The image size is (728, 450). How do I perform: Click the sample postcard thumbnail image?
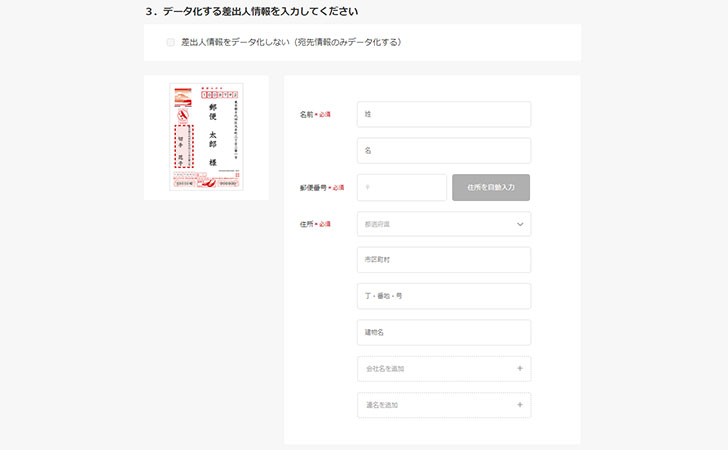206,137
